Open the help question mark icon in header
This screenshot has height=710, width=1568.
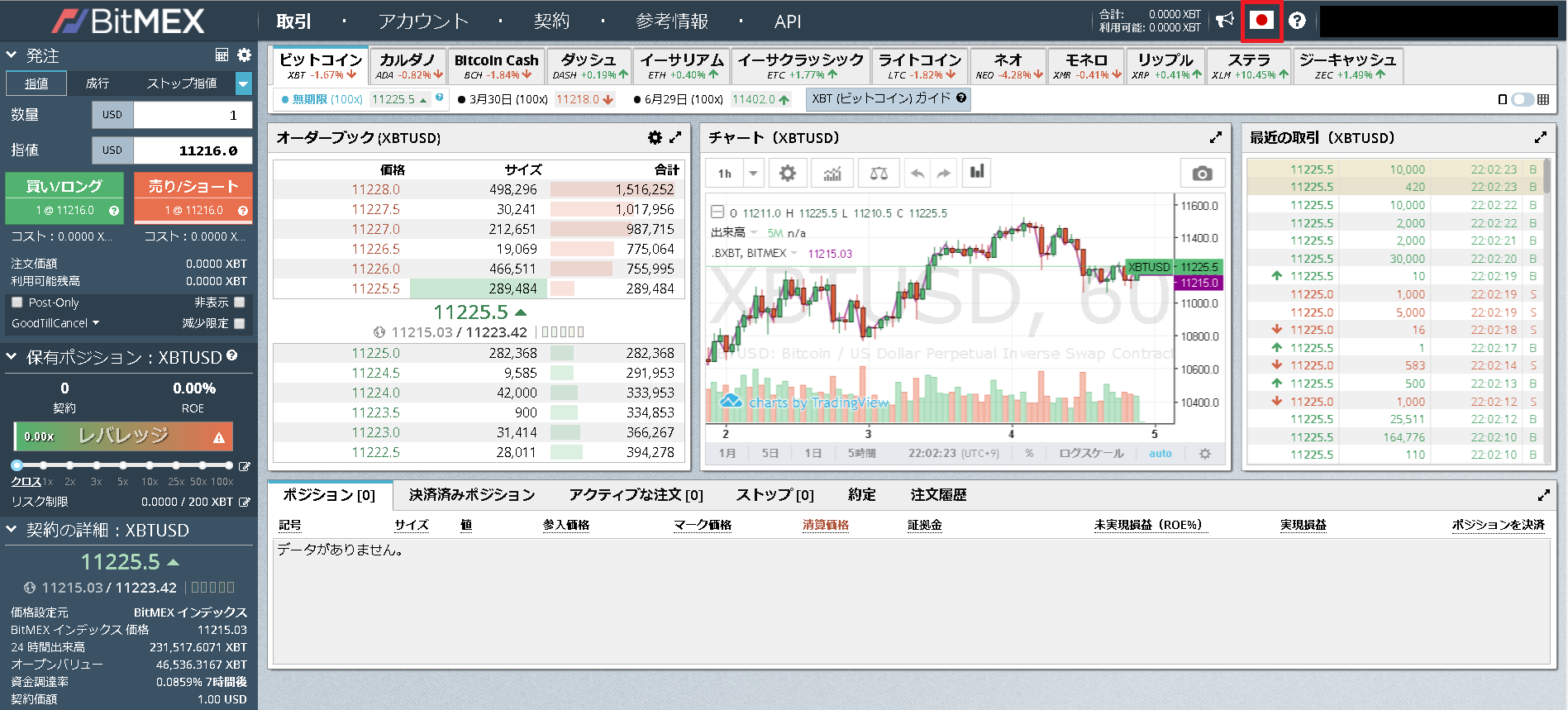coord(1297,21)
